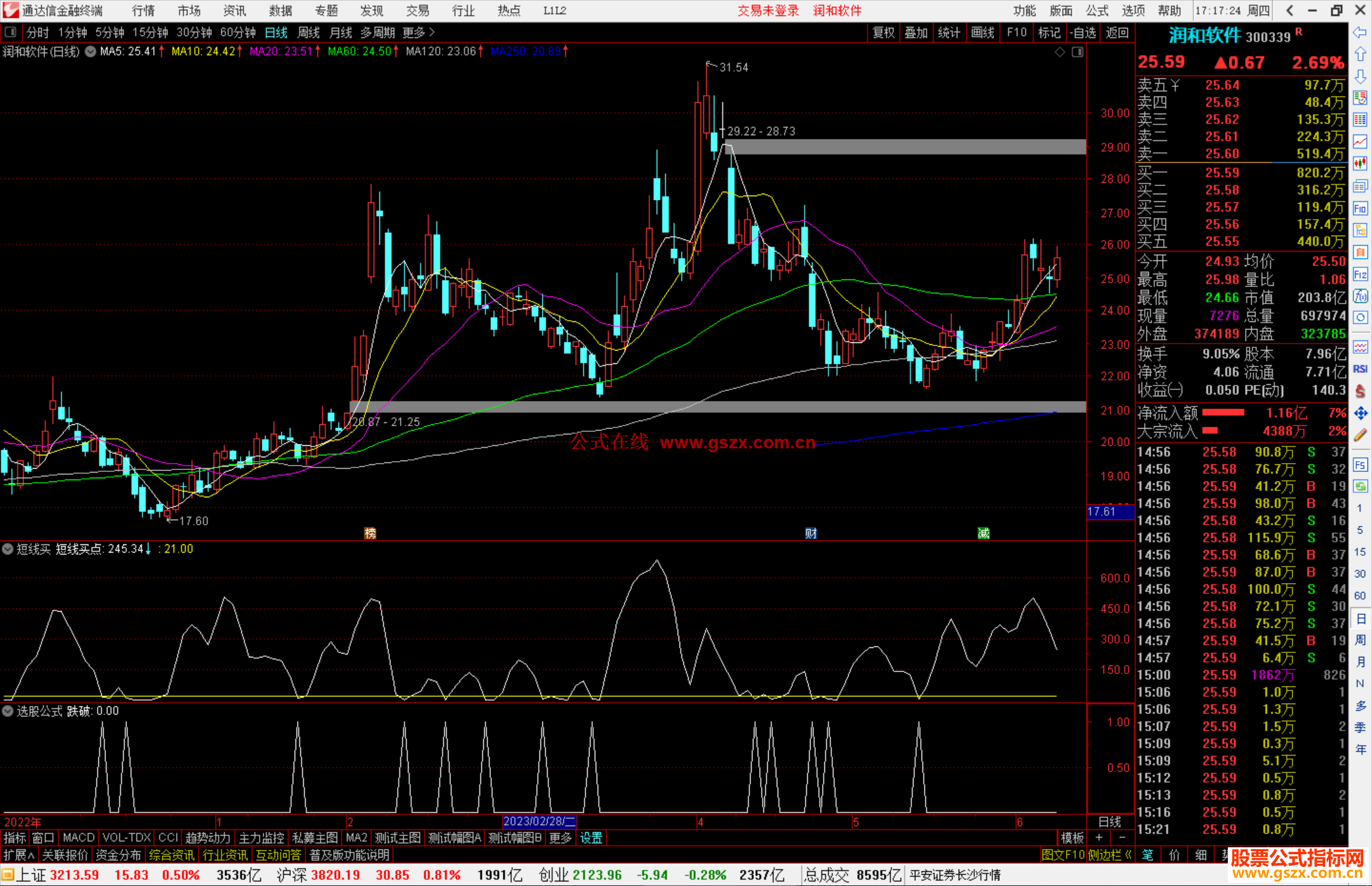Select the pencil drawing tool icon
This screenshot has height=886, width=1372.
tap(1360, 435)
